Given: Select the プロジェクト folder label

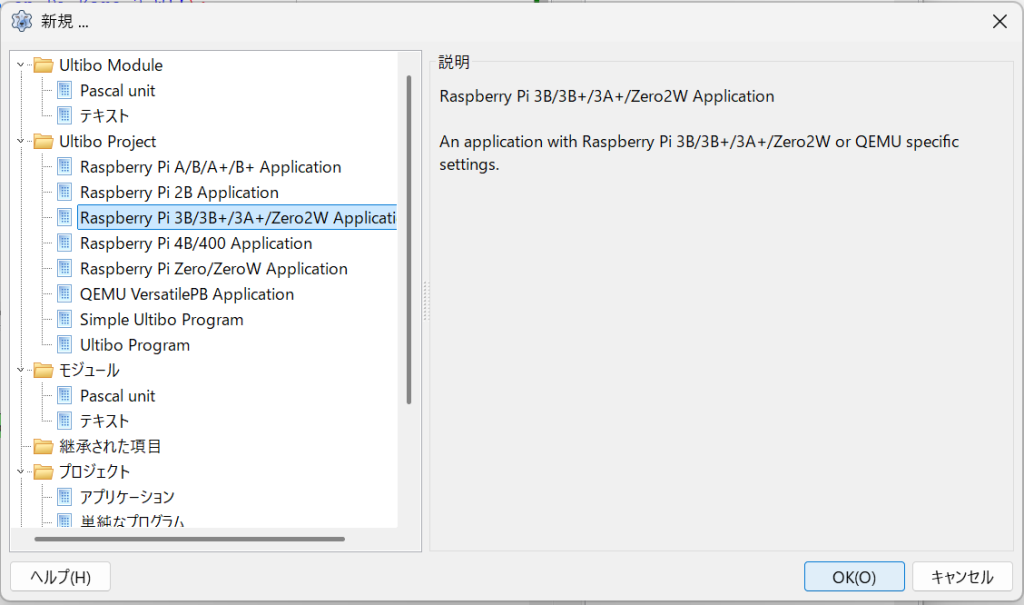Looking at the screenshot, I should (x=94, y=472).
